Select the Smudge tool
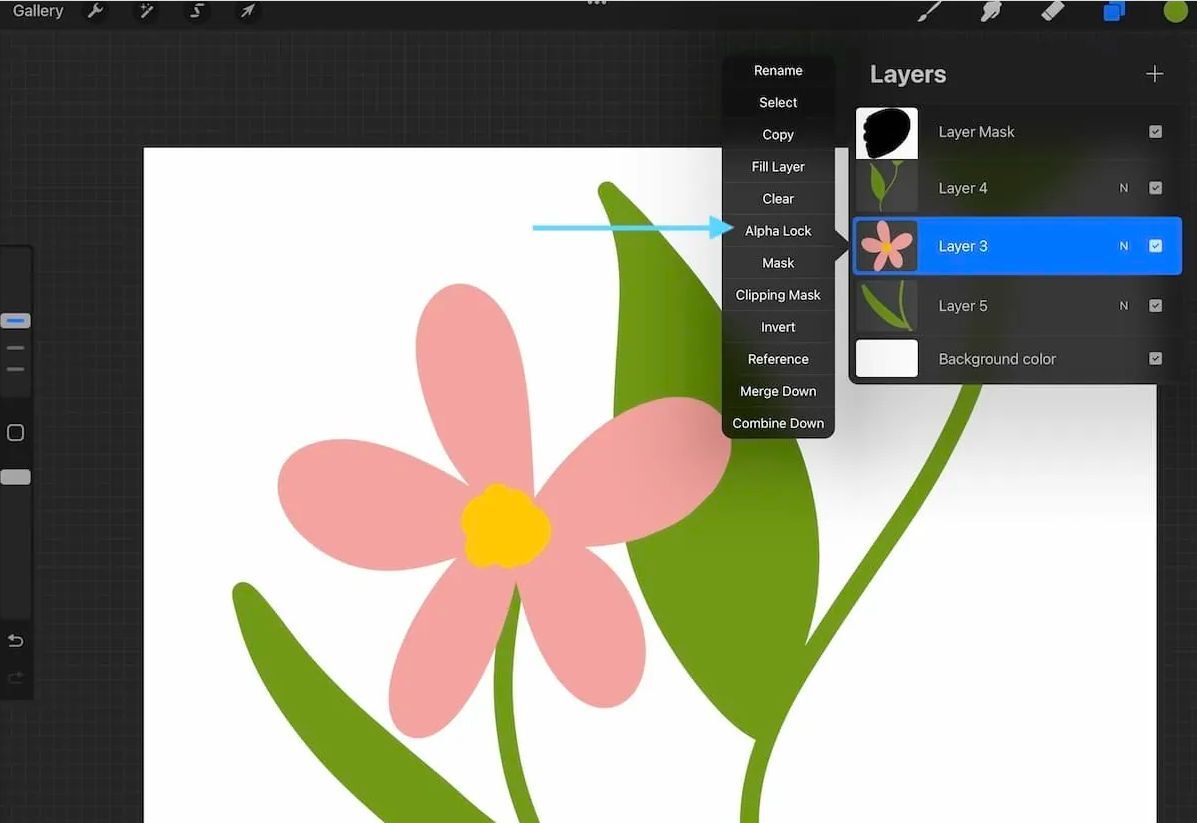Viewport: 1197px width, 823px height. pos(990,11)
